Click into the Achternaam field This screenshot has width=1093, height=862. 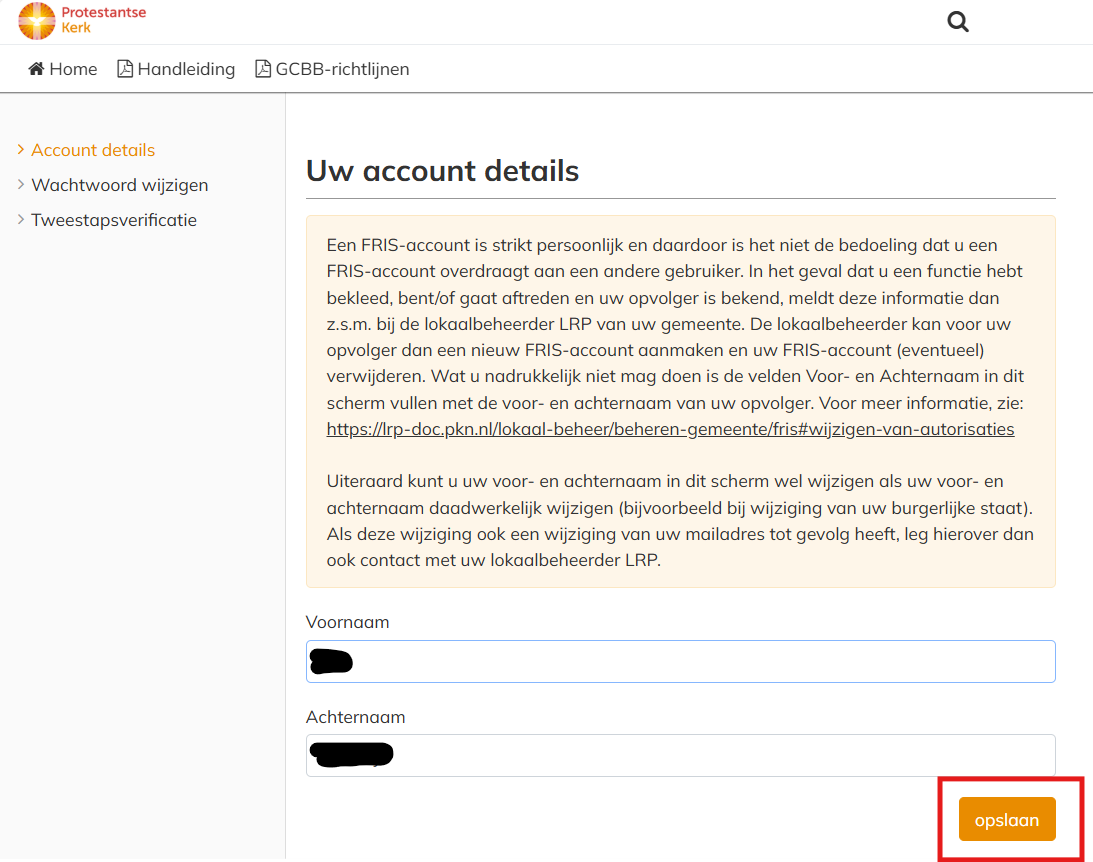[680, 755]
